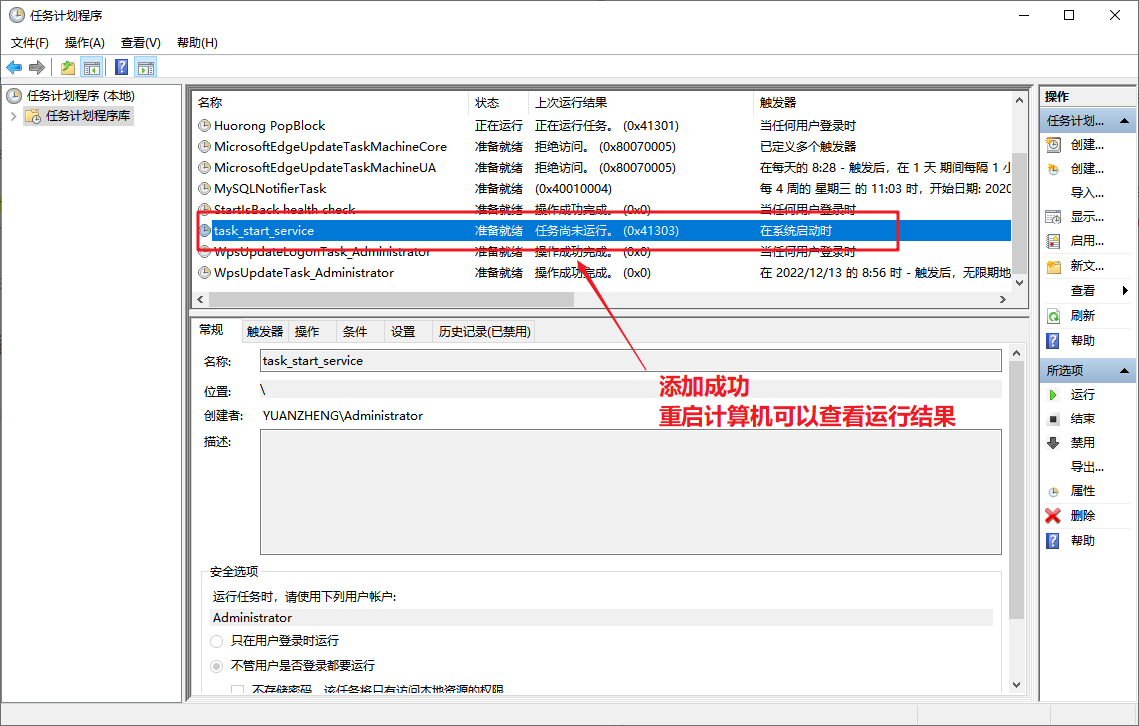
Task: Toggle the 'Do not store password' checkbox
Action: pyautogui.click(x=238, y=690)
